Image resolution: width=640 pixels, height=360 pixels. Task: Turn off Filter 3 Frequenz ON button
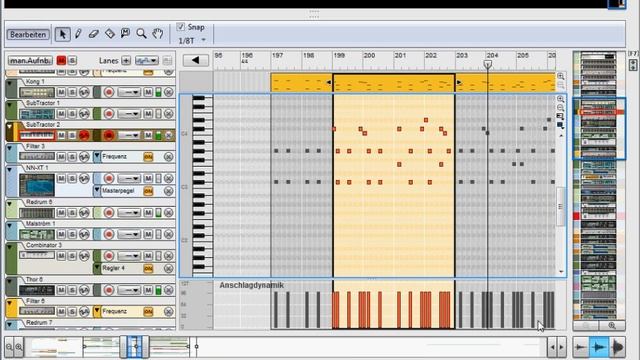point(148,157)
